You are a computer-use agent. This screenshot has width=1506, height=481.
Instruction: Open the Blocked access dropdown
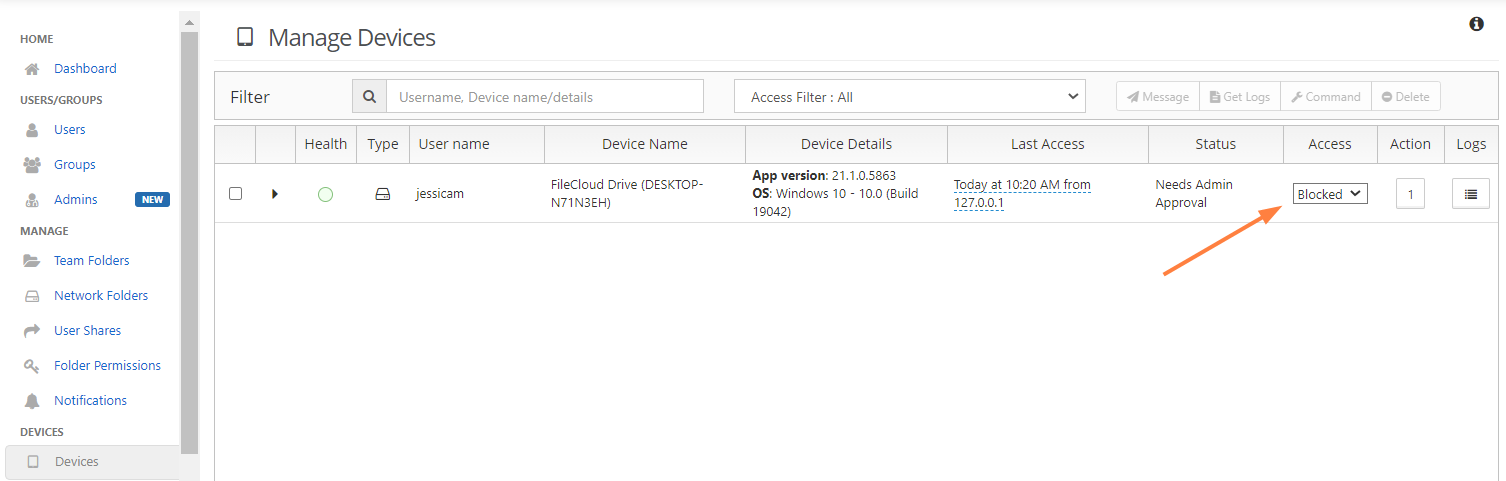click(1329, 194)
